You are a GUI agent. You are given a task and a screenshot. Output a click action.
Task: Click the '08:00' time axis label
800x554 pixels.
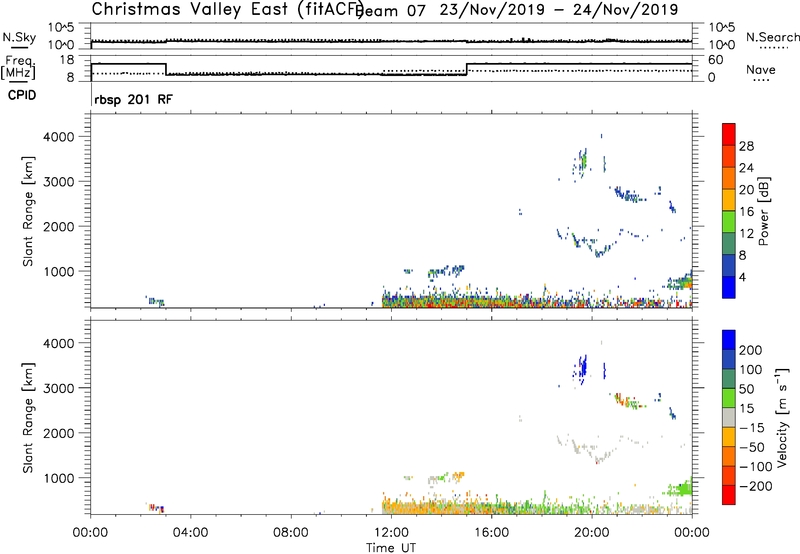291,533
